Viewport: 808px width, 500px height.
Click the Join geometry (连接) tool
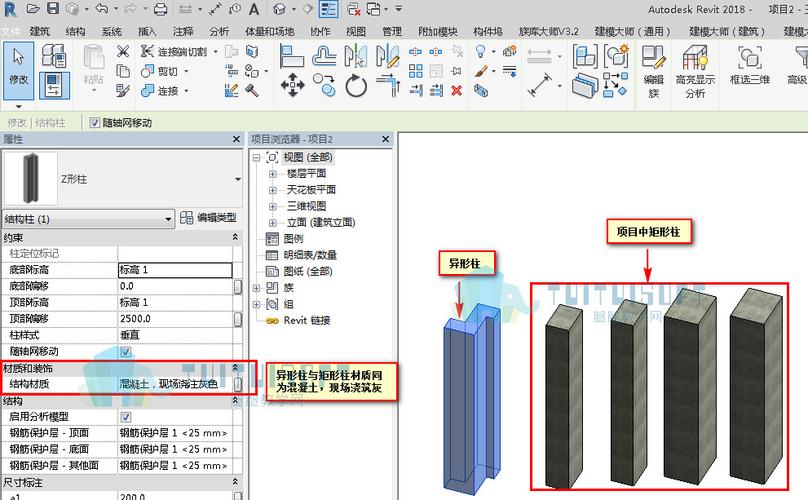(x=159, y=91)
